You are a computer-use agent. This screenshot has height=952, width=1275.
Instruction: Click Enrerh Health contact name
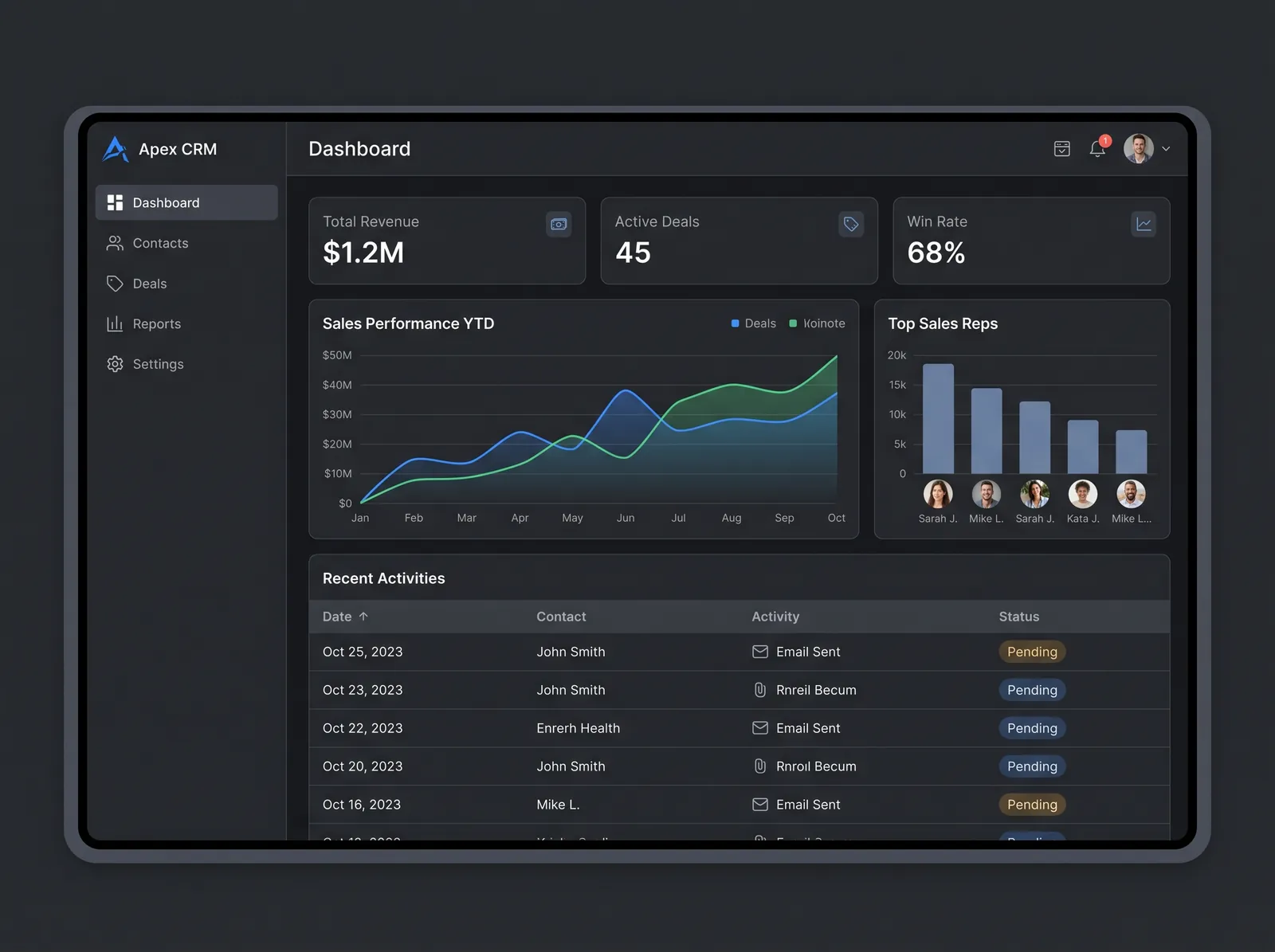578,728
